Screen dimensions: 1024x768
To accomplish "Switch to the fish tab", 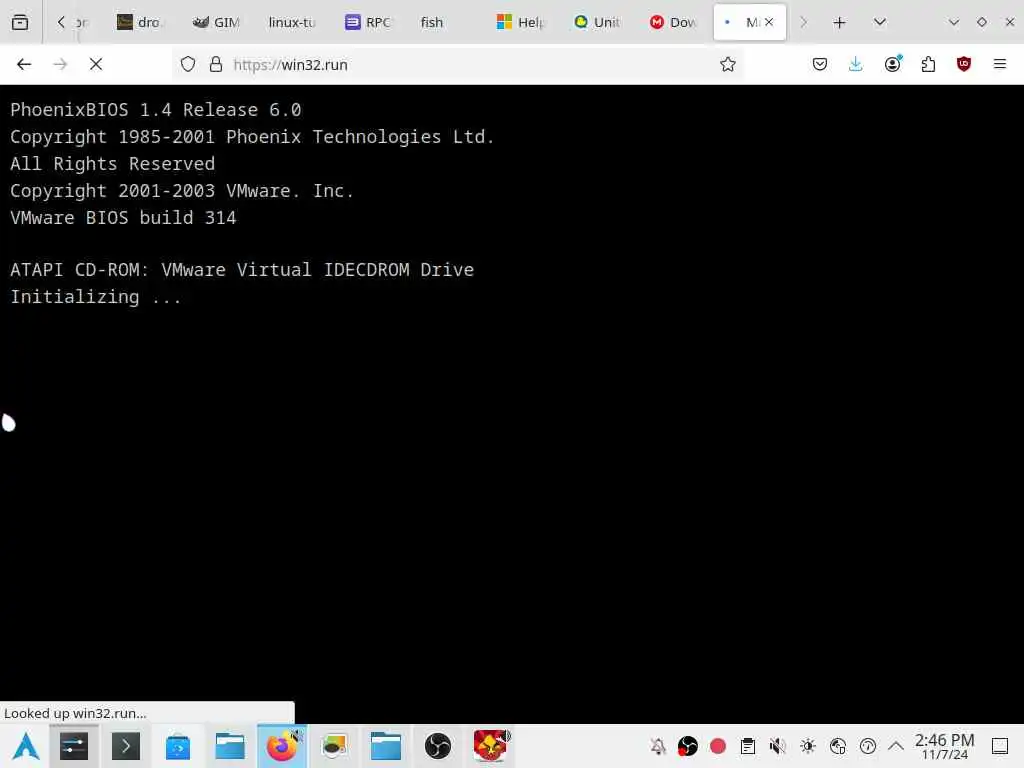I will pyautogui.click(x=432, y=22).
